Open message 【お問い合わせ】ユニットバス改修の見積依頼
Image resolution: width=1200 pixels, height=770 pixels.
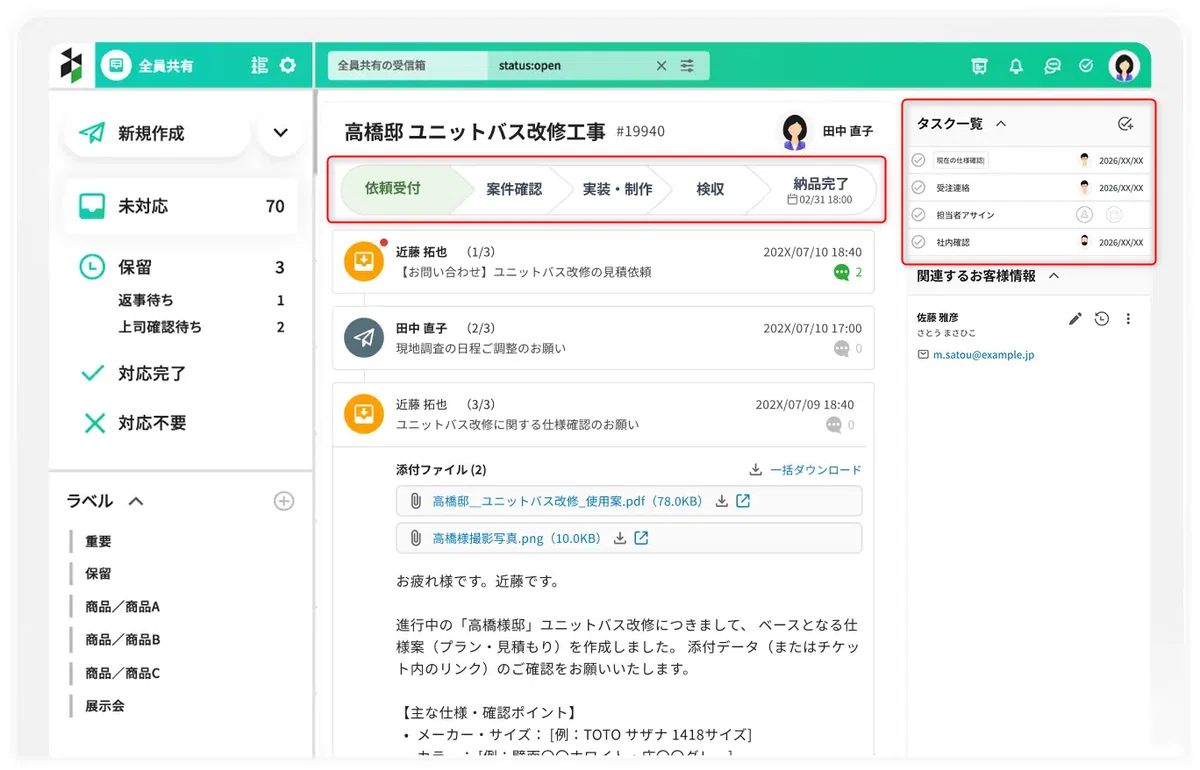coord(603,262)
